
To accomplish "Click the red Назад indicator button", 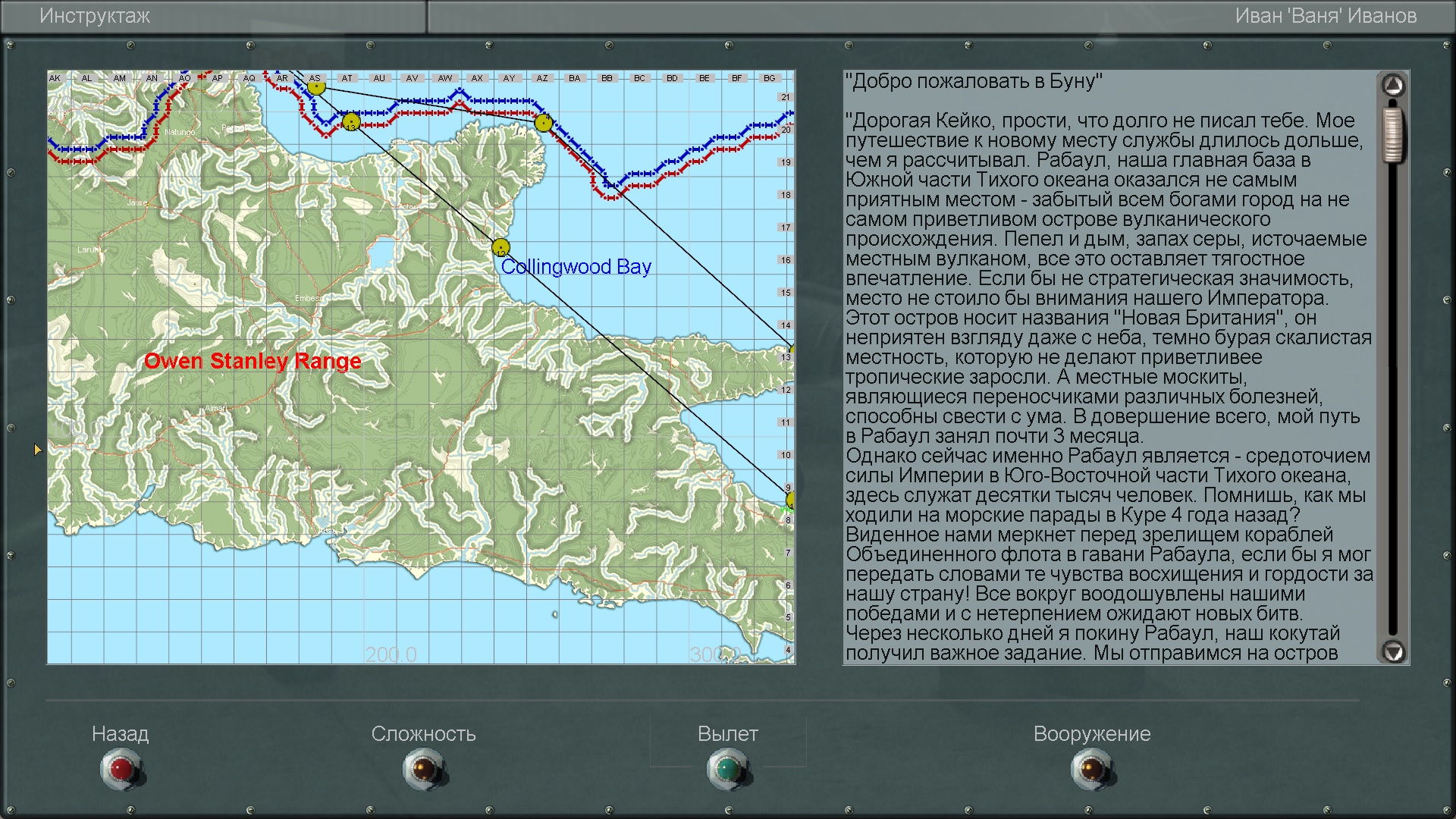I will point(121,769).
